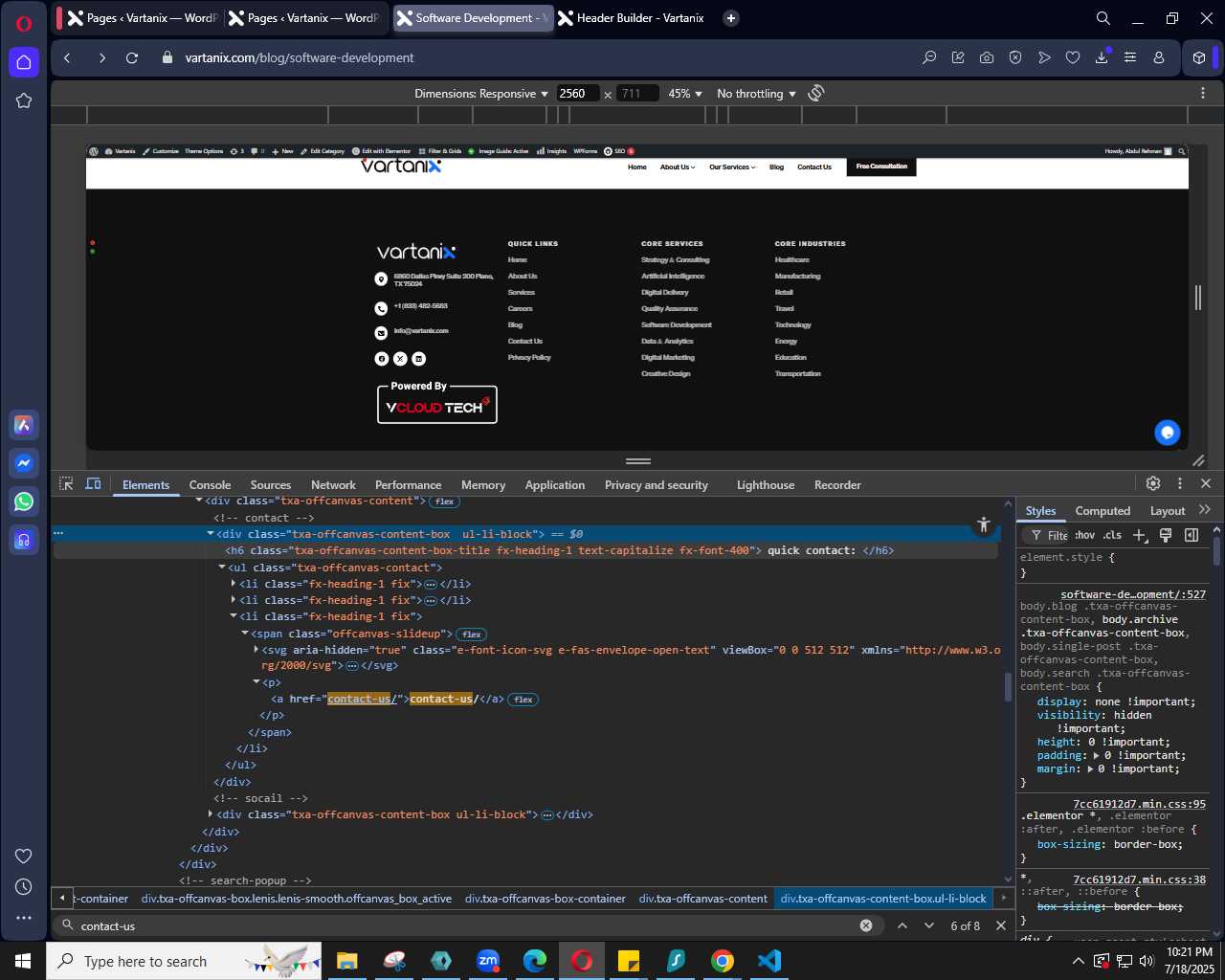Expand the socail txa-offcanvas-content-box div
The image size is (1225, 980).
[x=211, y=814]
